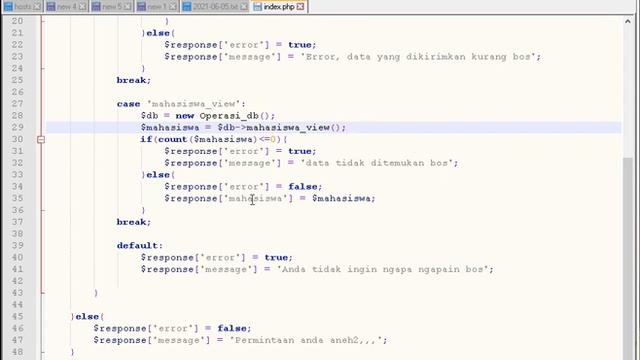Click the save icon on hosts tab

8,7
